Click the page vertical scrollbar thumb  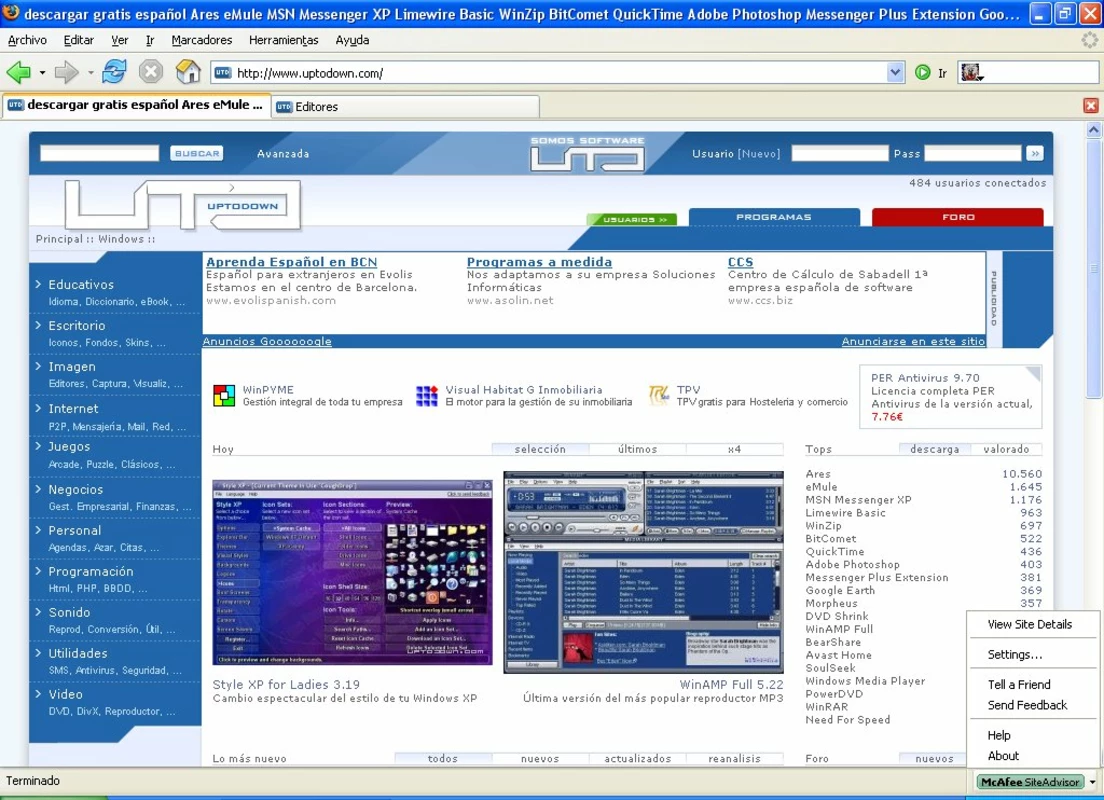click(x=1093, y=268)
